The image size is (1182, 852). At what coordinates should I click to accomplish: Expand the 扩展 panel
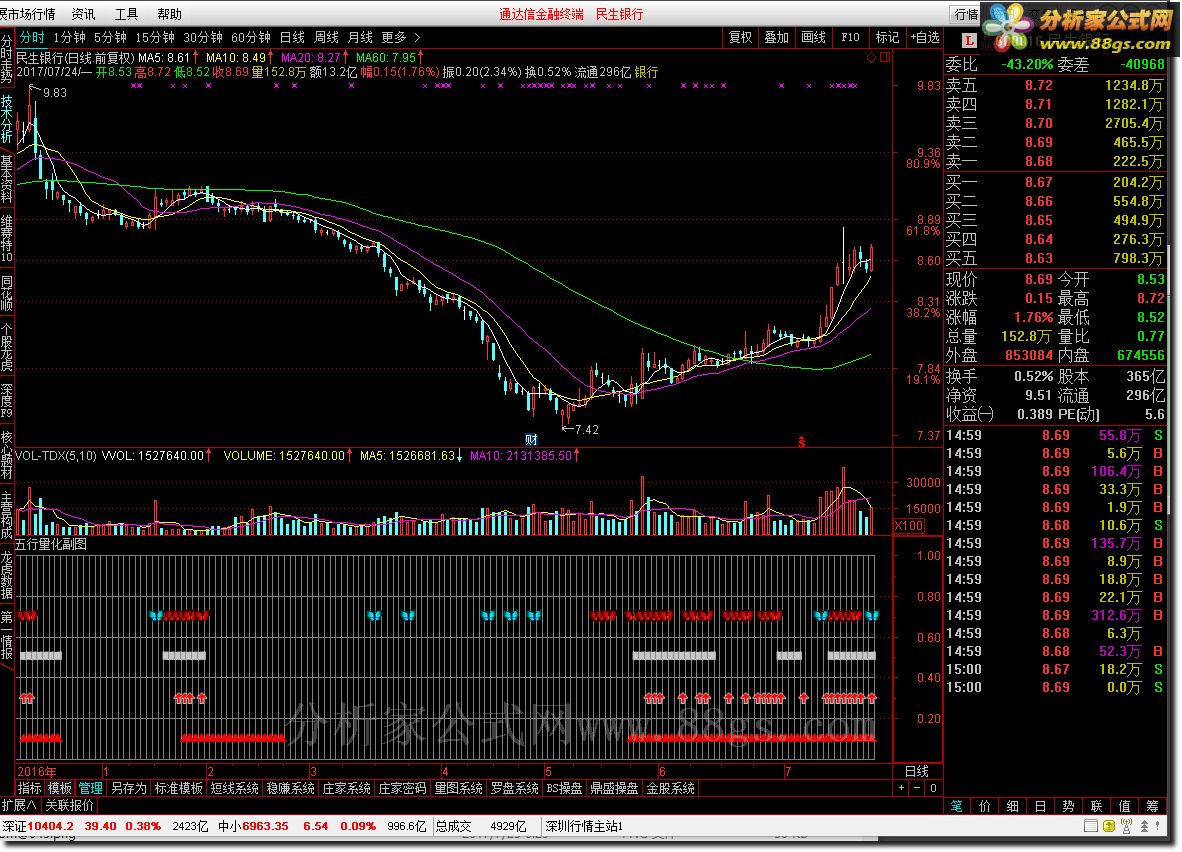point(19,805)
